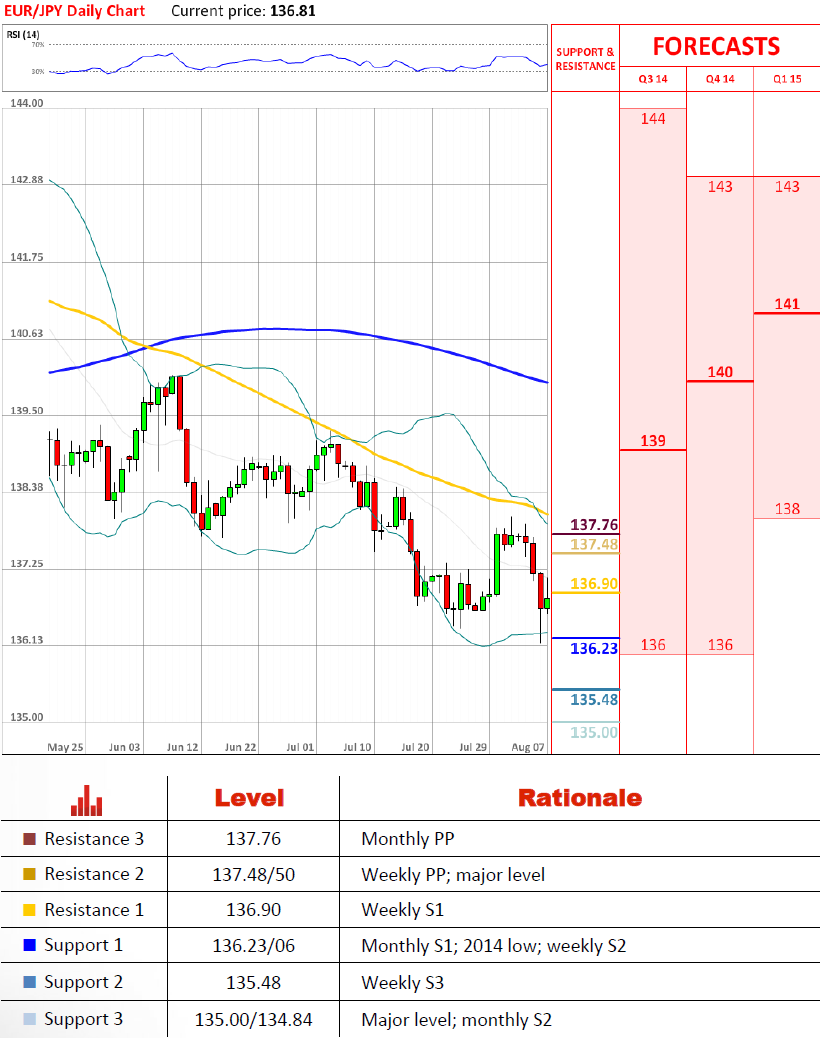This screenshot has height=1038, width=820.
Task: Click the 136 low forecast in Q4 14
Action: point(720,645)
